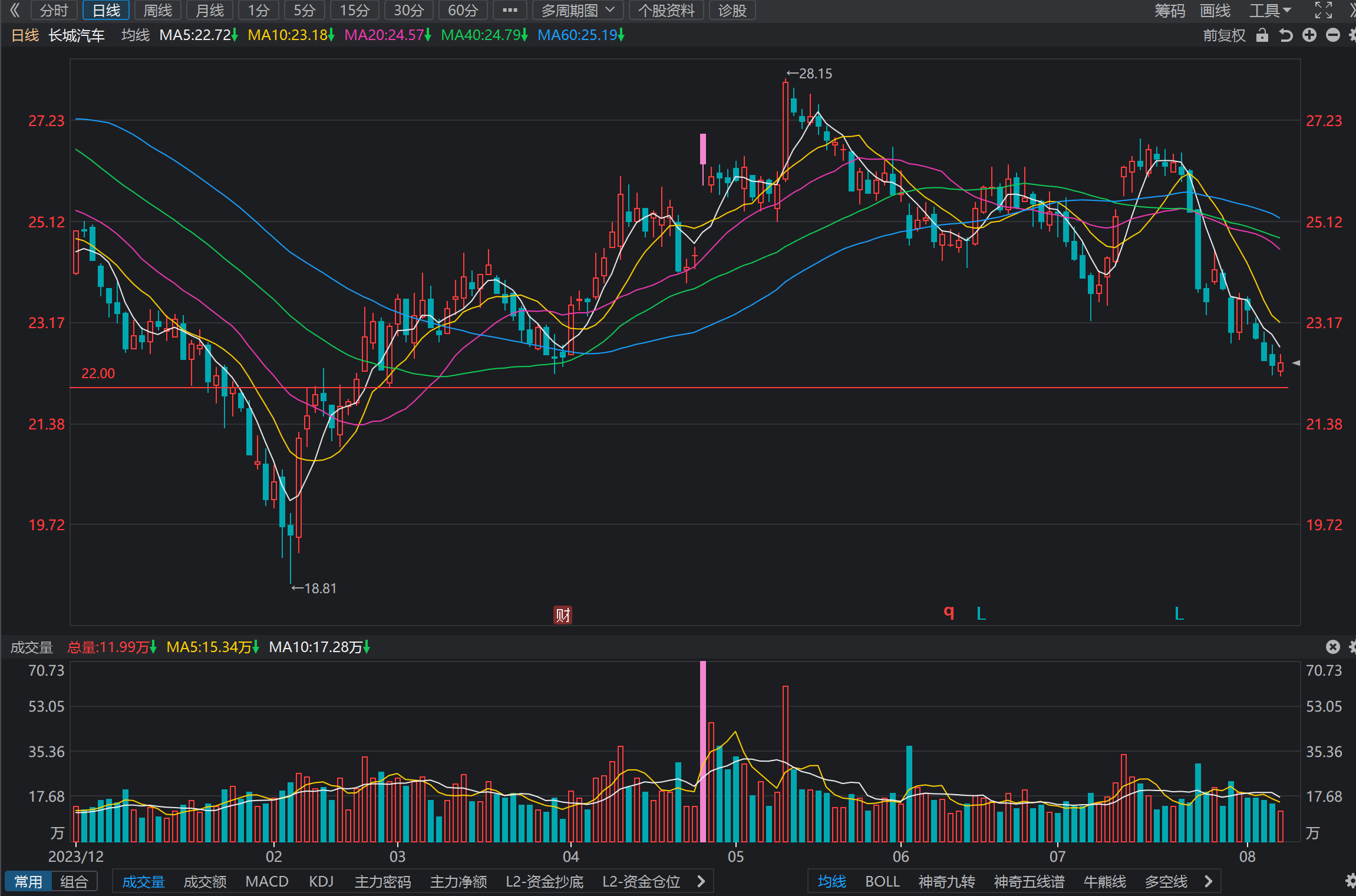Open 诊股 diagnosis

click(733, 10)
